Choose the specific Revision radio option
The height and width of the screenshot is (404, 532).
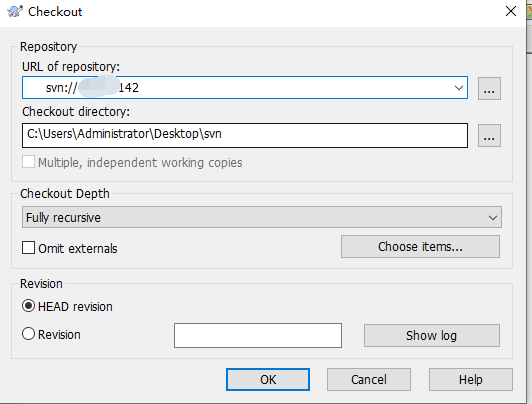[28, 334]
